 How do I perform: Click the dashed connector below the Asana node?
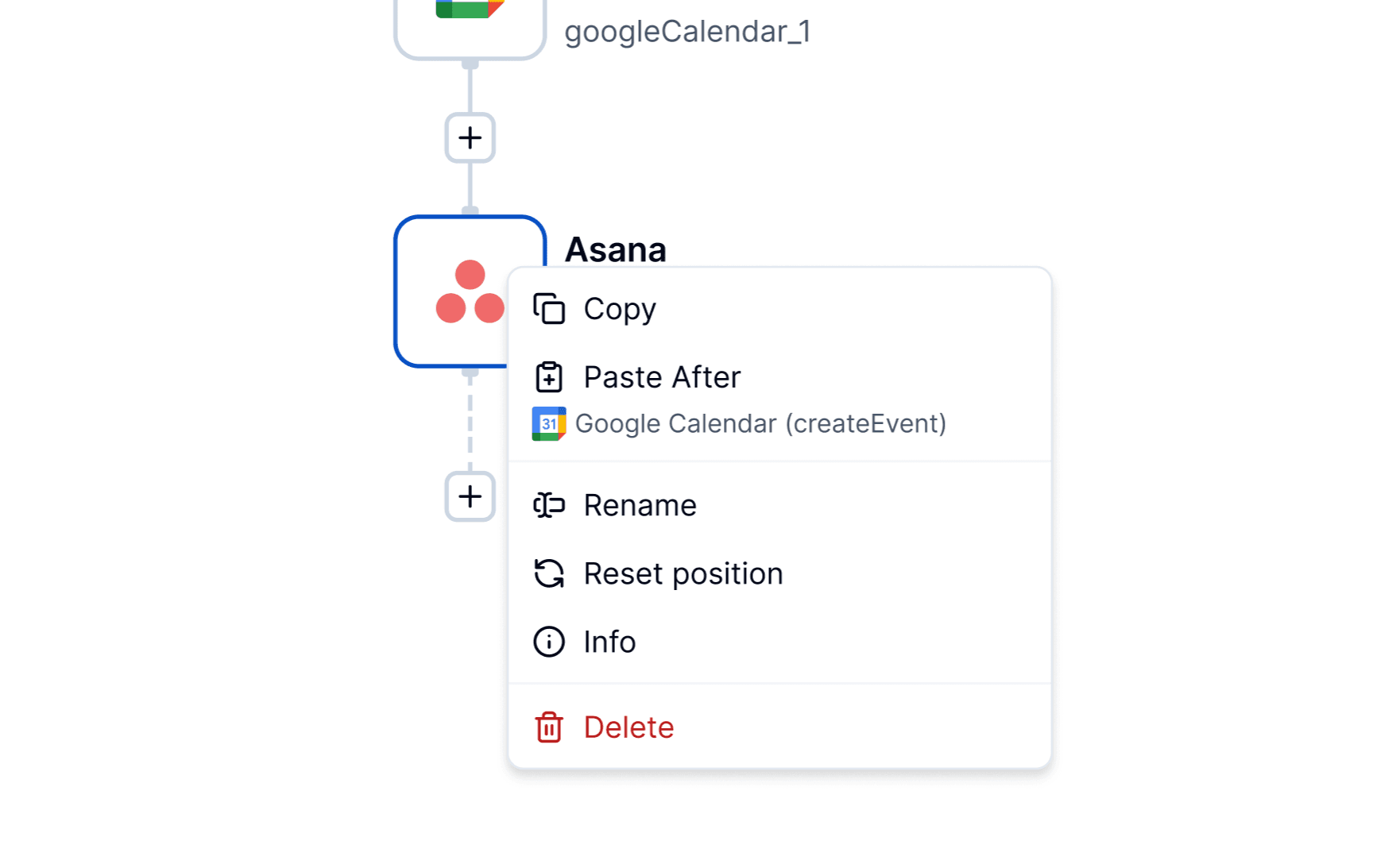[470, 421]
